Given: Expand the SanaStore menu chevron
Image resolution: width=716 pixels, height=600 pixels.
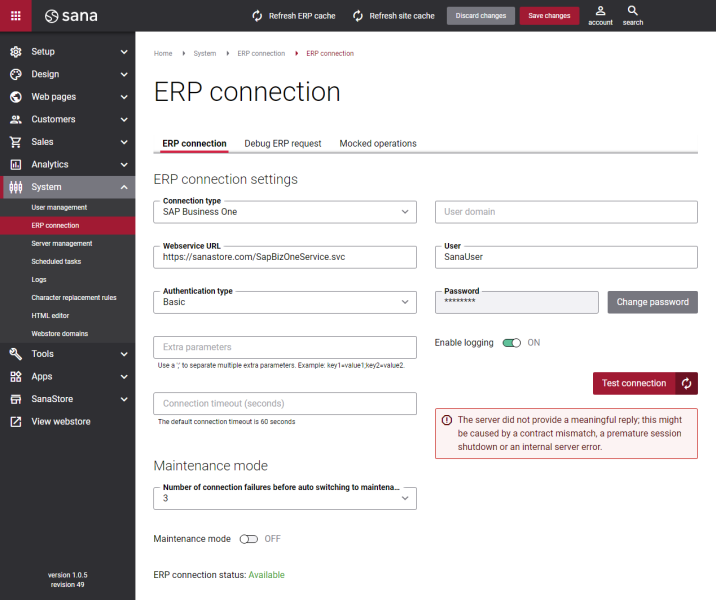Looking at the screenshot, I should pos(124,399).
